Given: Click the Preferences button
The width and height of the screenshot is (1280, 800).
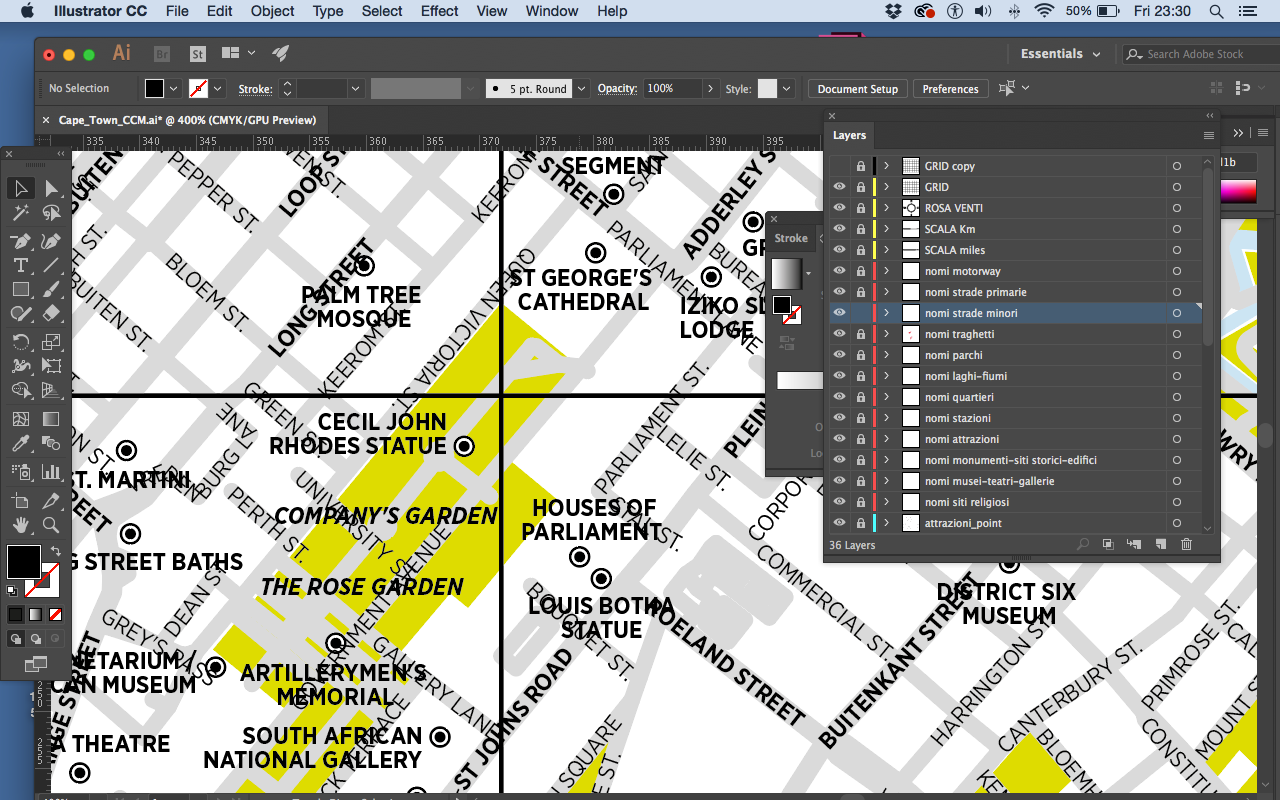Looking at the screenshot, I should [950, 89].
